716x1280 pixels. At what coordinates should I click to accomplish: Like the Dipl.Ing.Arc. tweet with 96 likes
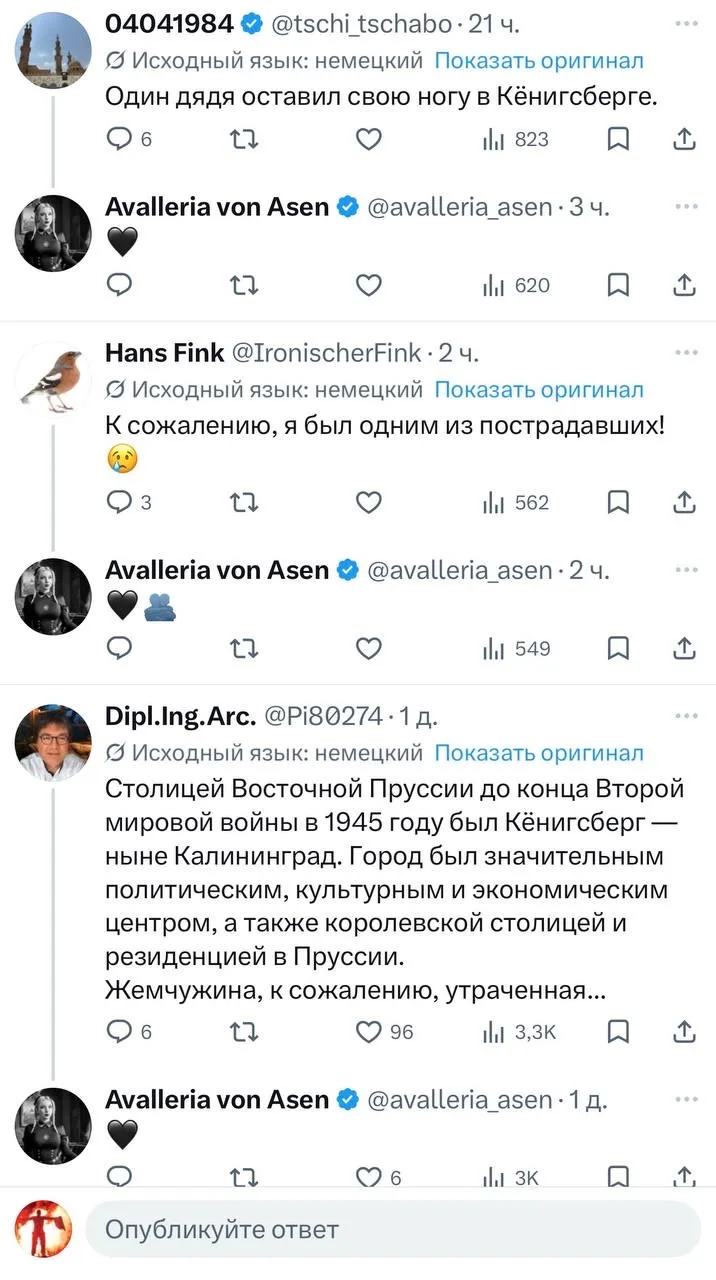(385, 1031)
